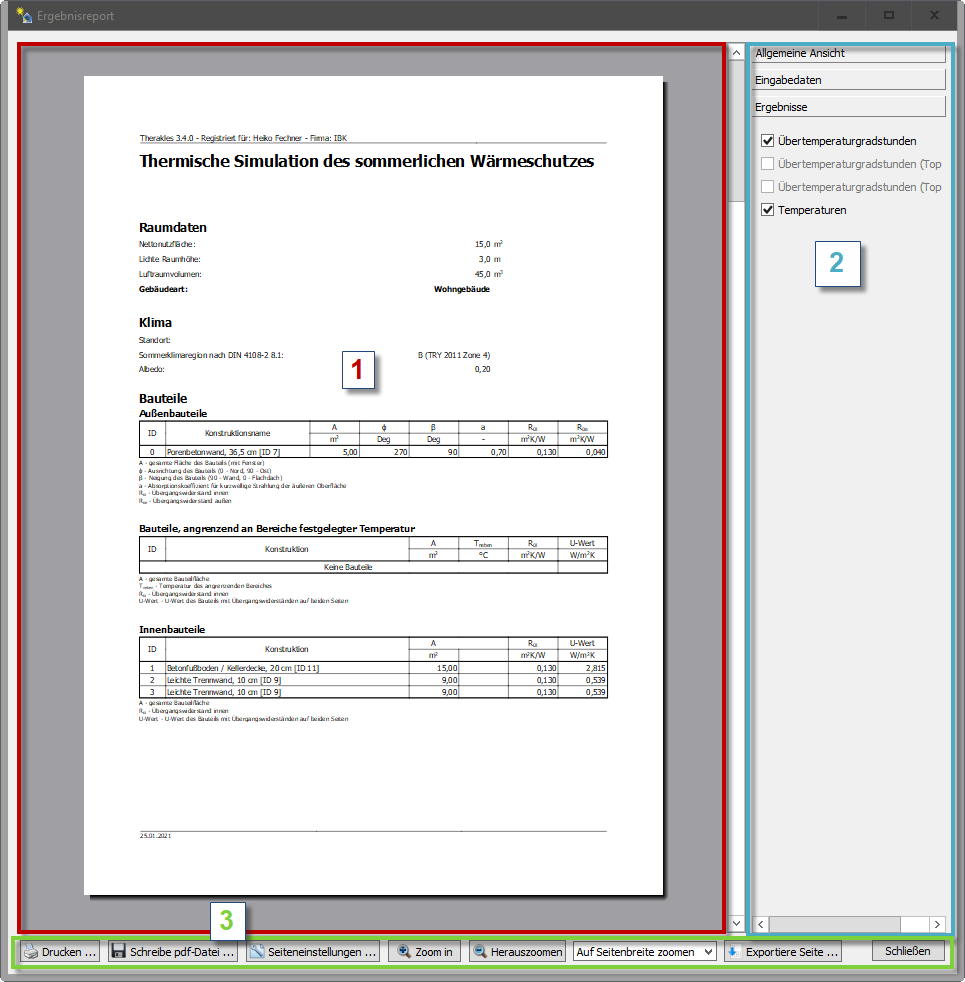Click the 'Raumdaten' heading in report
The width and height of the screenshot is (965, 982).
click(173, 227)
